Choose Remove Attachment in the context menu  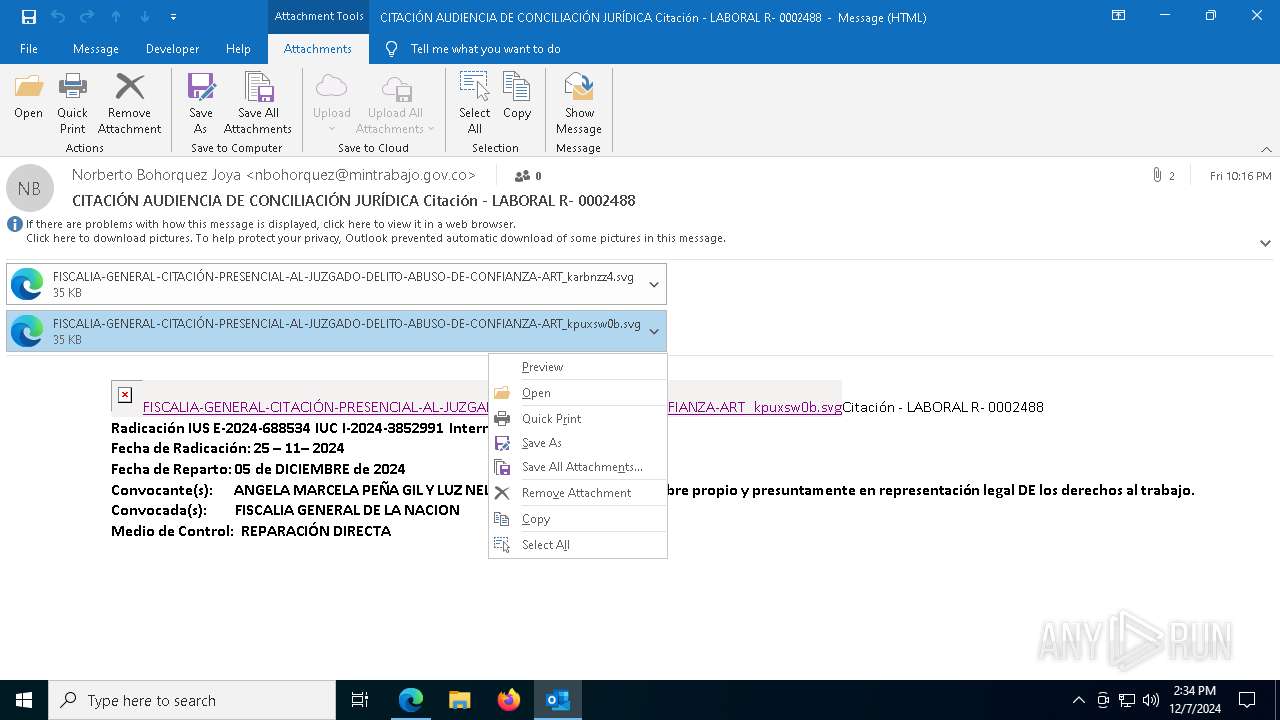pyautogui.click(x=578, y=493)
